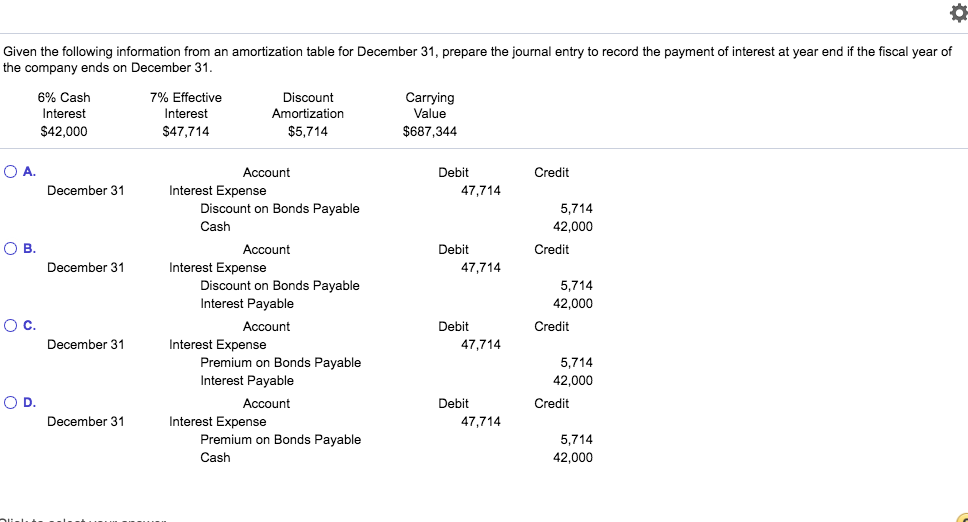Click Cash account line in option A

215,226
